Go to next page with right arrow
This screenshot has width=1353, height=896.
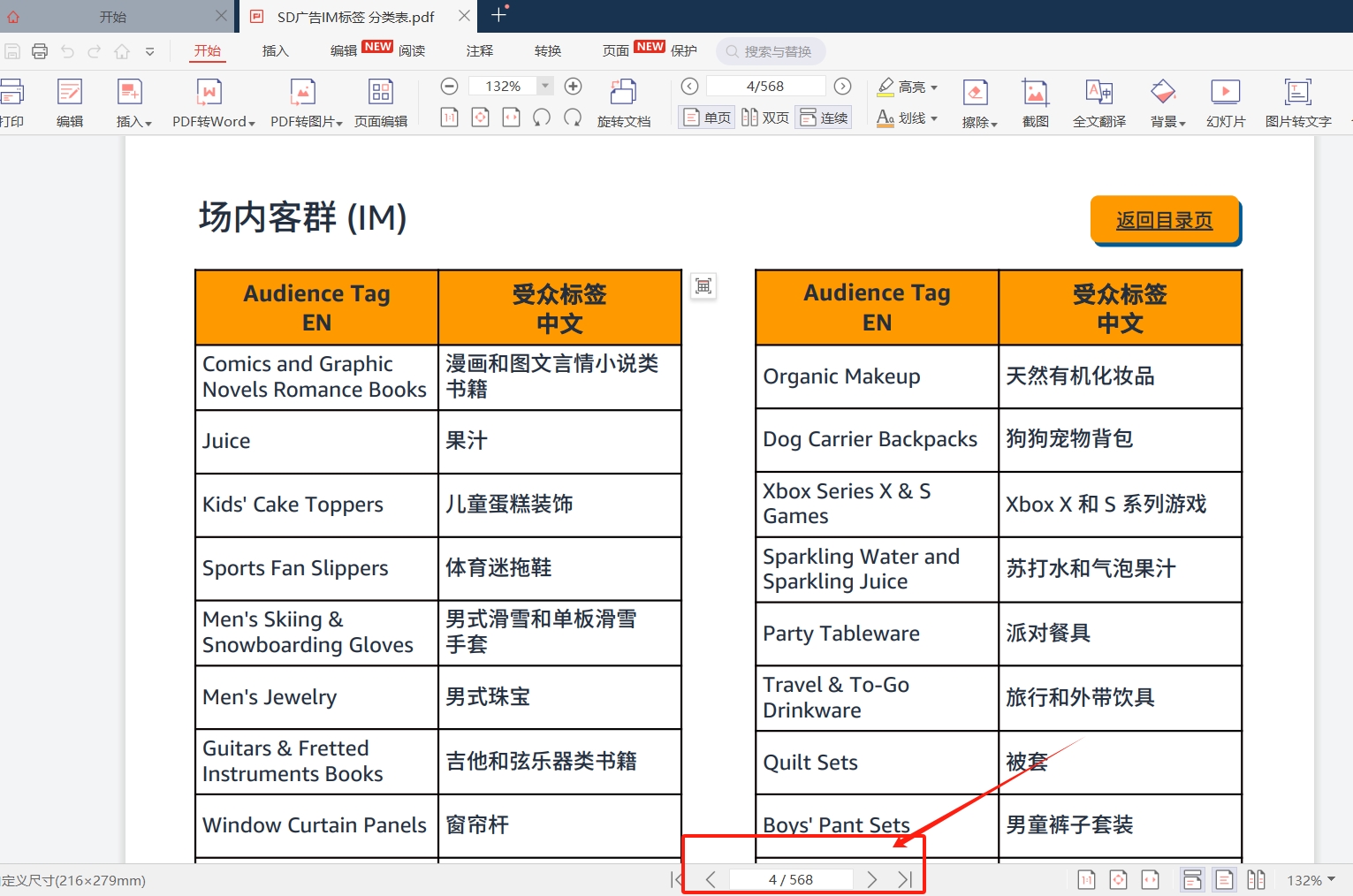(x=871, y=878)
